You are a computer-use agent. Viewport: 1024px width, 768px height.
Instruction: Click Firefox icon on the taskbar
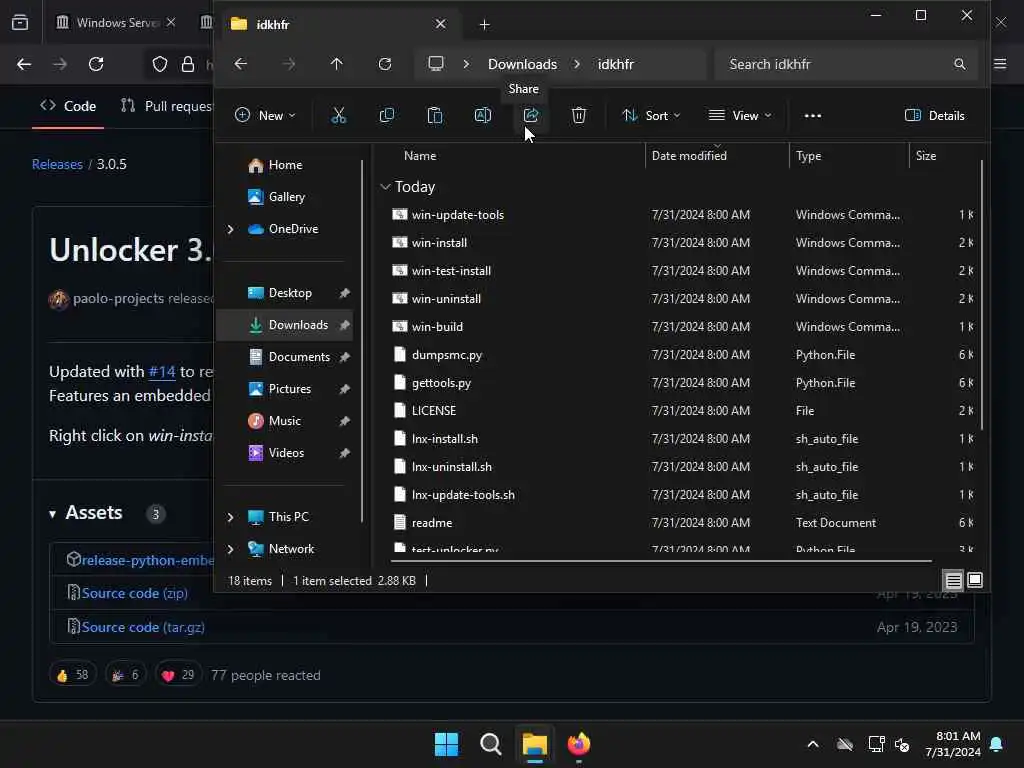pos(579,744)
